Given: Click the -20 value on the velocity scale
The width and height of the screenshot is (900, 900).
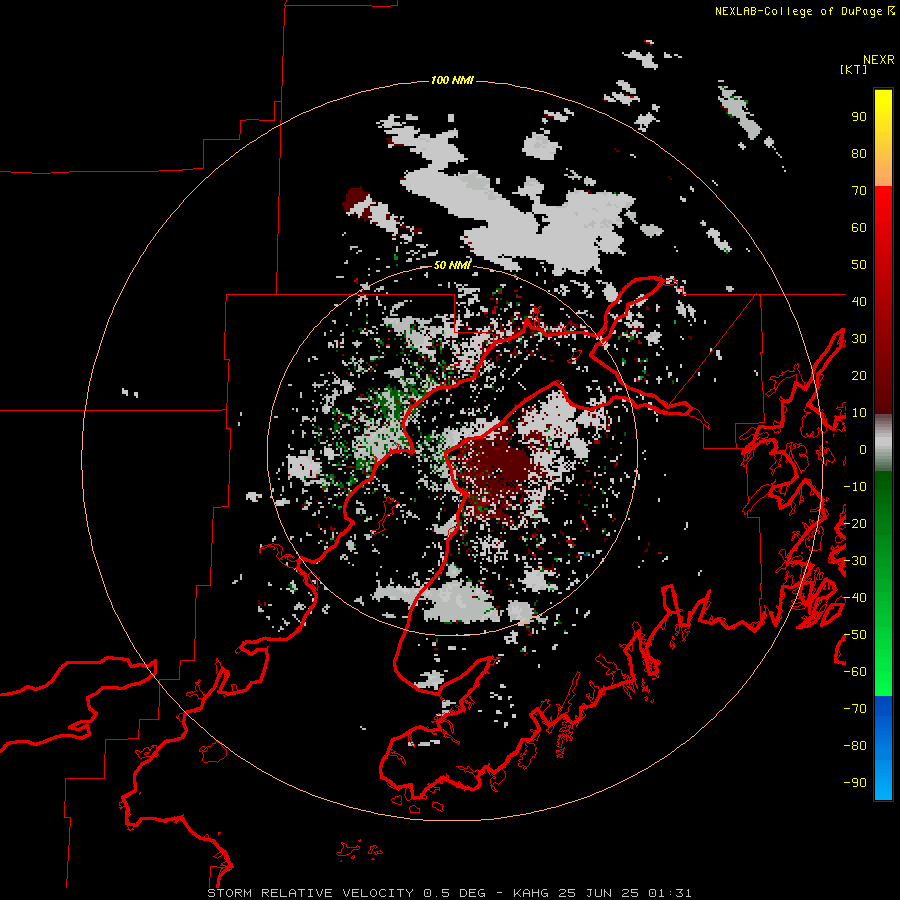Looking at the screenshot, I should pyautogui.click(x=855, y=523).
